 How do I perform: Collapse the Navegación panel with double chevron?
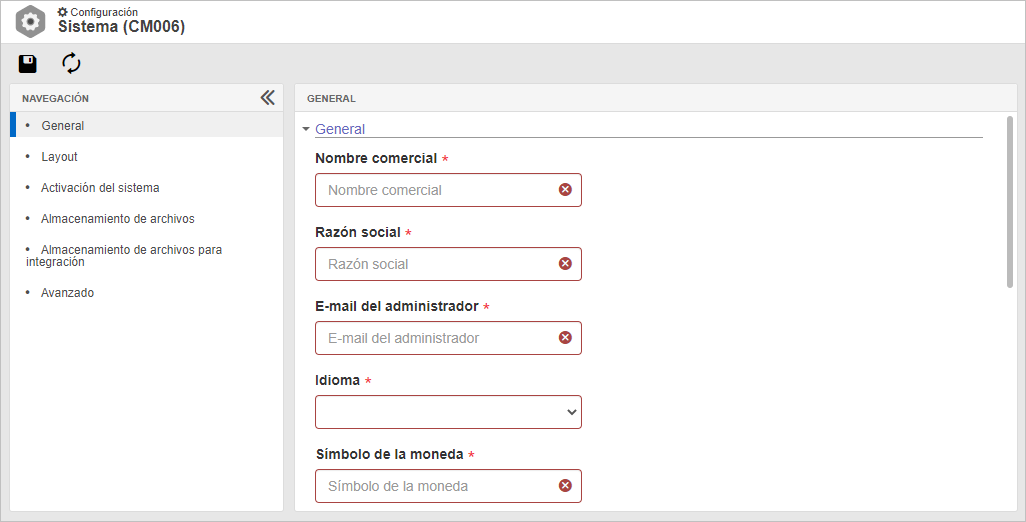[x=268, y=97]
